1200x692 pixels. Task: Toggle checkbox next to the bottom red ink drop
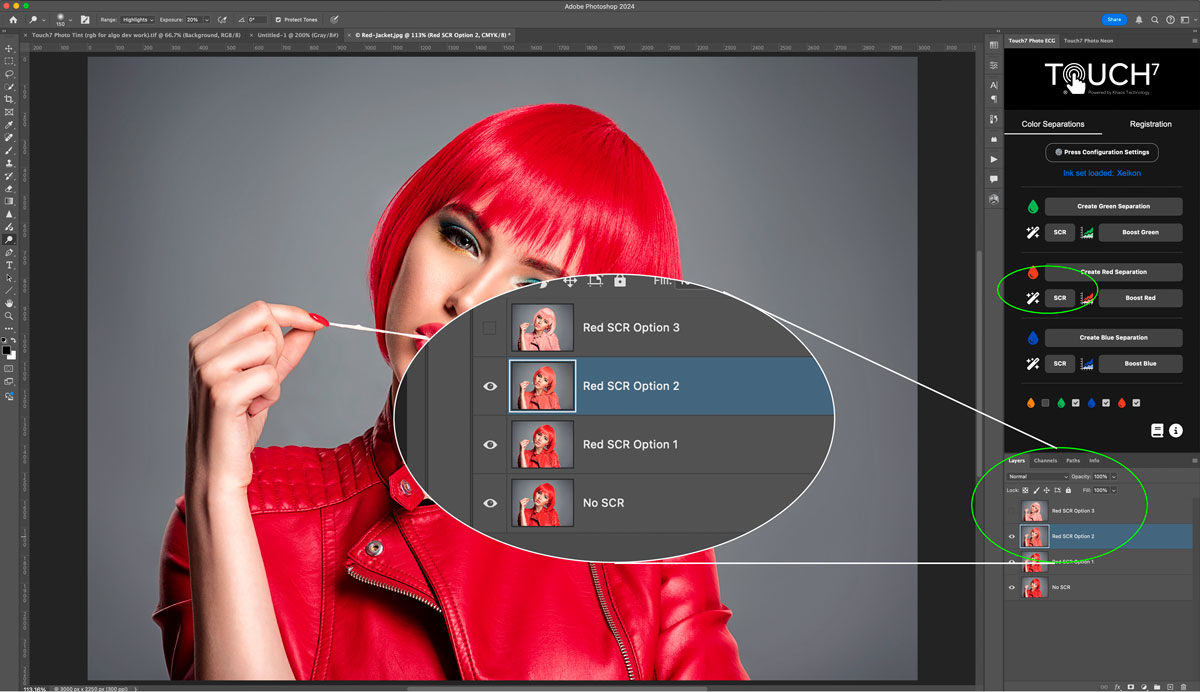pyautogui.click(x=1137, y=403)
